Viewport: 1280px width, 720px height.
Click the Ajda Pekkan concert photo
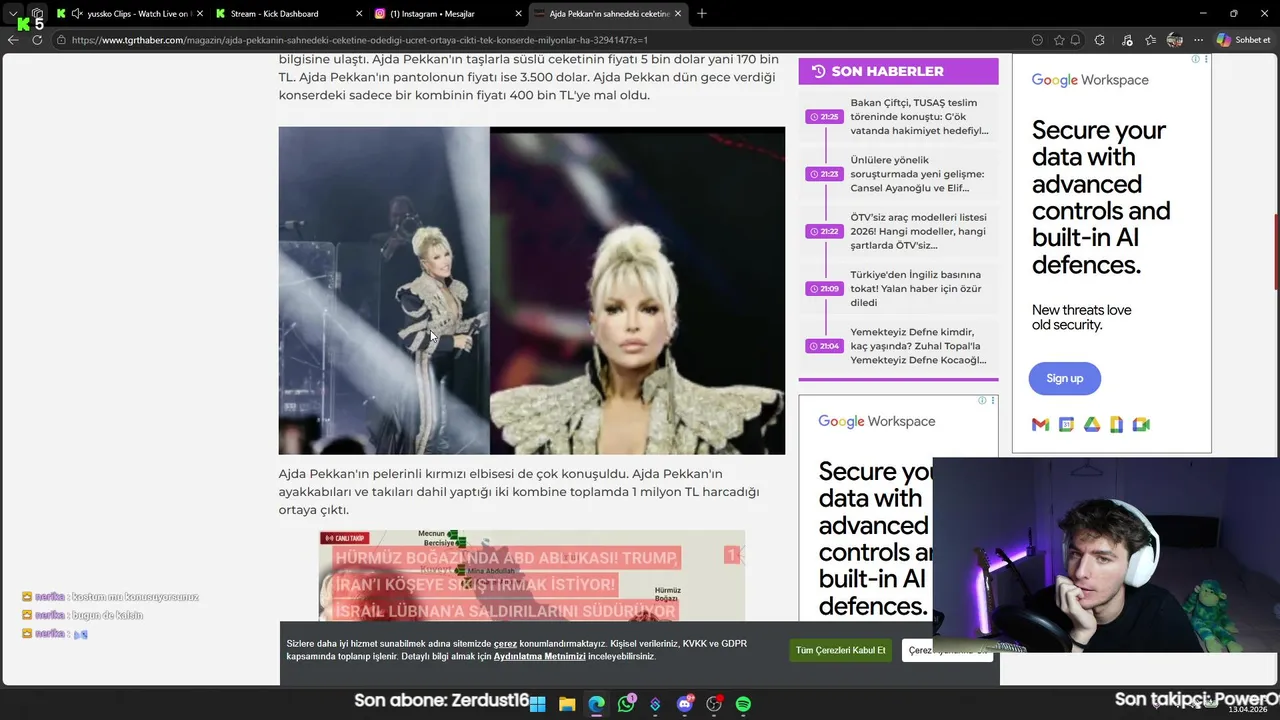[x=532, y=291]
